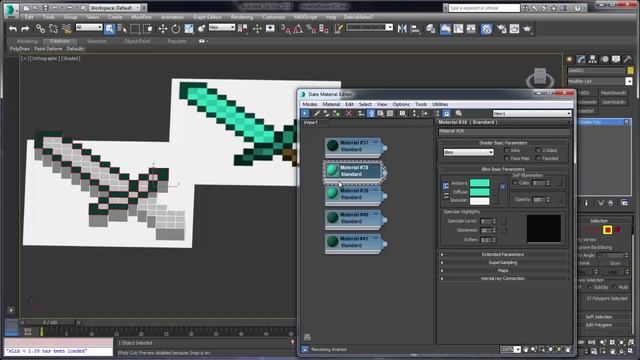This screenshot has width=640, height=360.
Task: Click the Undo arrow in main toolbar
Action: click(13, 29)
